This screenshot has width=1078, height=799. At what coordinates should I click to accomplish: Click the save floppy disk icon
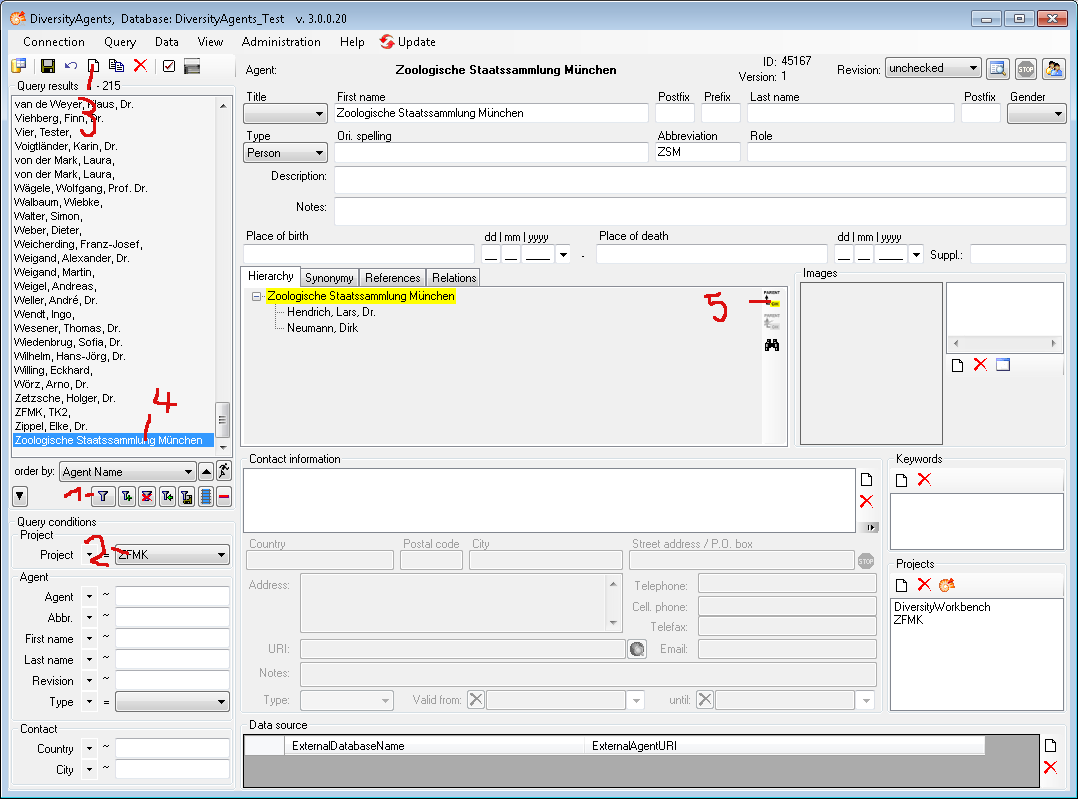(x=48, y=66)
